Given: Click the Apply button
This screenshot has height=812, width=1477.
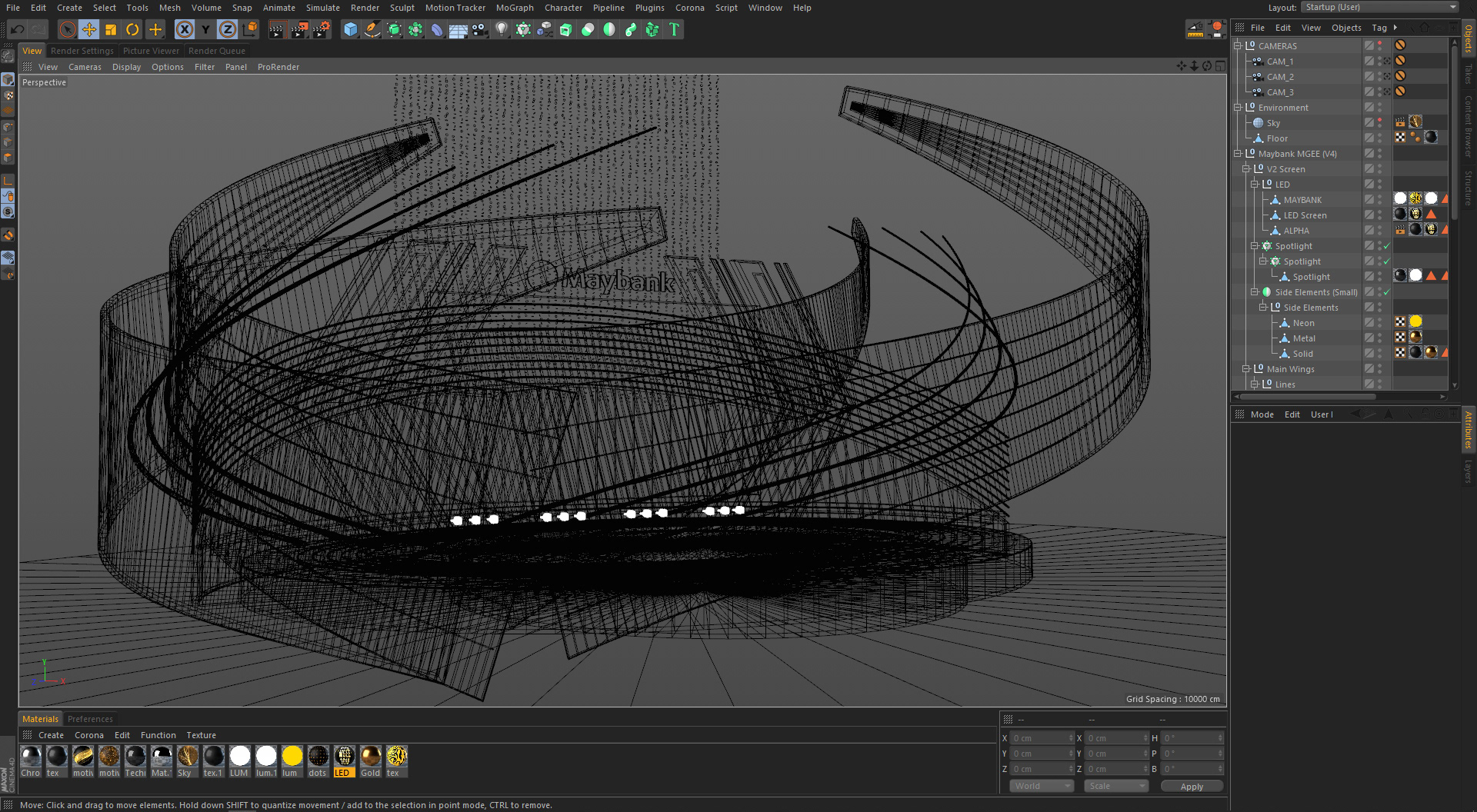Looking at the screenshot, I should pyautogui.click(x=1192, y=786).
